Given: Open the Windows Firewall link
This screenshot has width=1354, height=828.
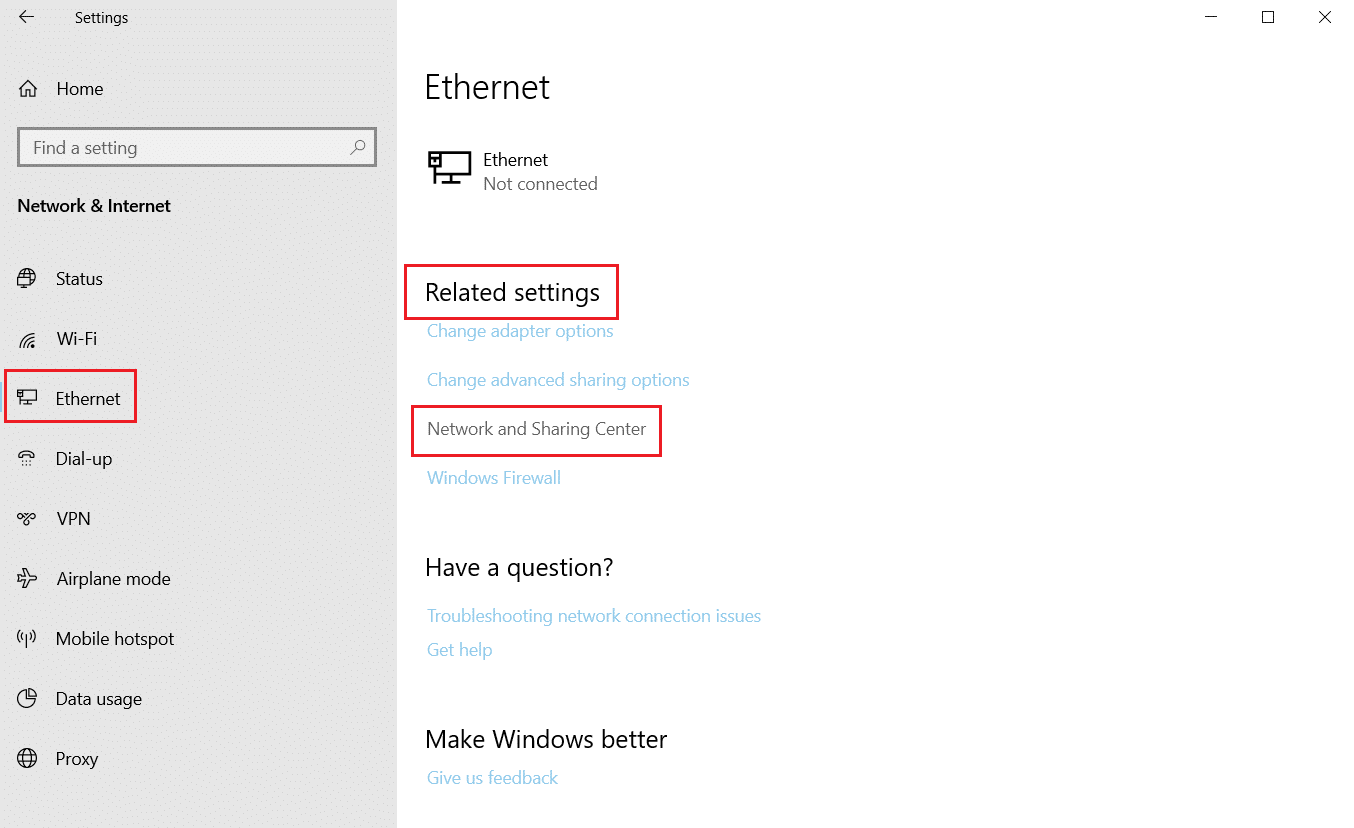Looking at the screenshot, I should click(494, 478).
